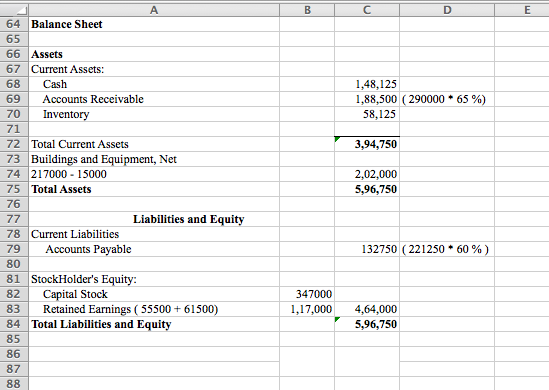Click the 'Balance Sheet' title cell

pos(154,24)
